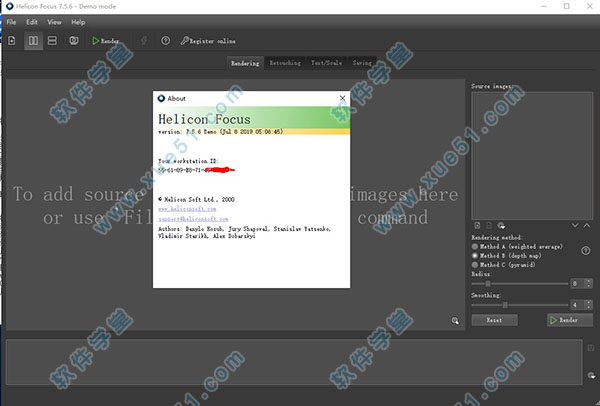Click the checkbox icon beside the output strip
This screenshot has height=406, width=600.
point(591,348)
